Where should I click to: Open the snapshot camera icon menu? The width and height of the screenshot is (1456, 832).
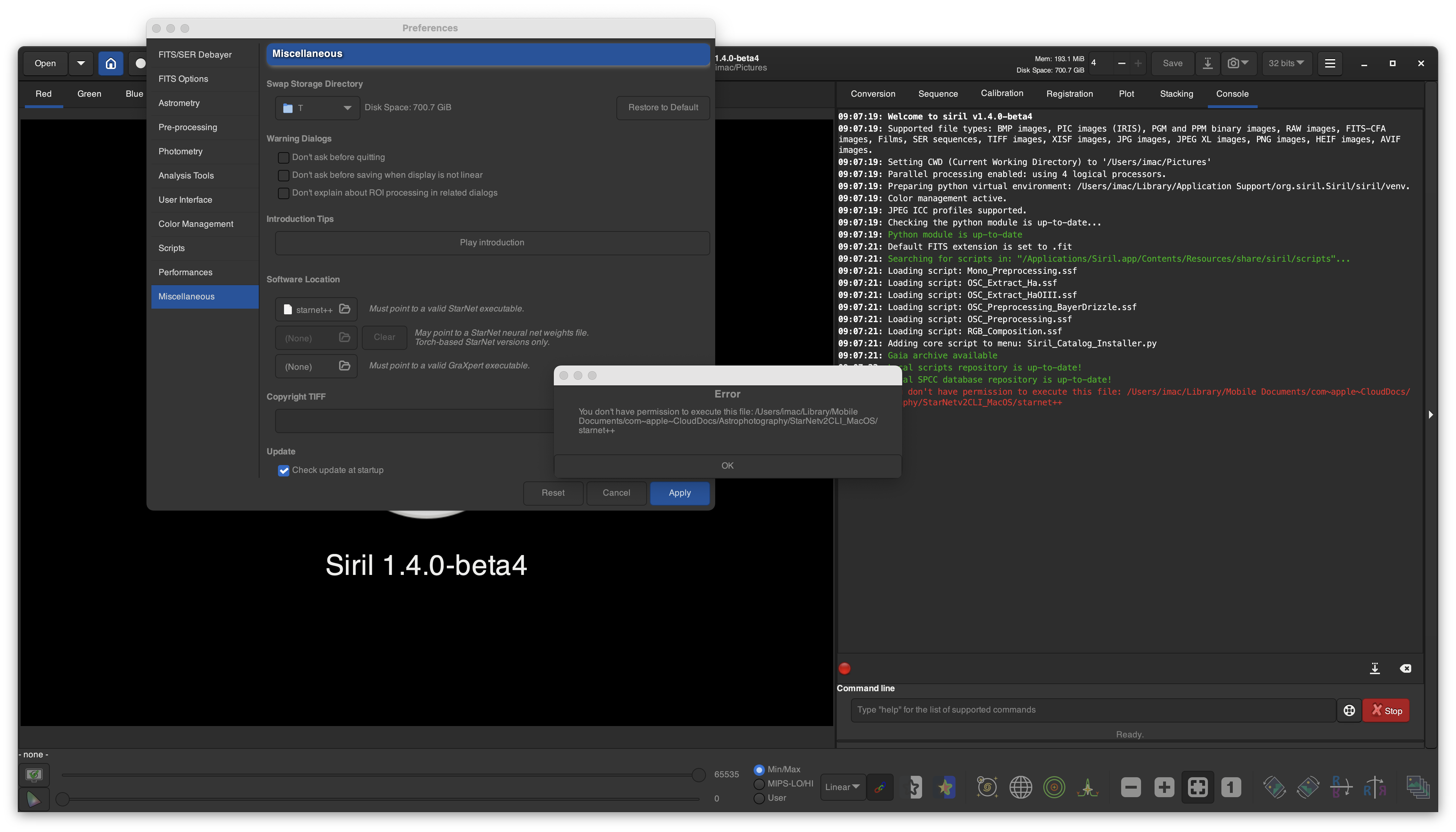[x=1238, y=63]
